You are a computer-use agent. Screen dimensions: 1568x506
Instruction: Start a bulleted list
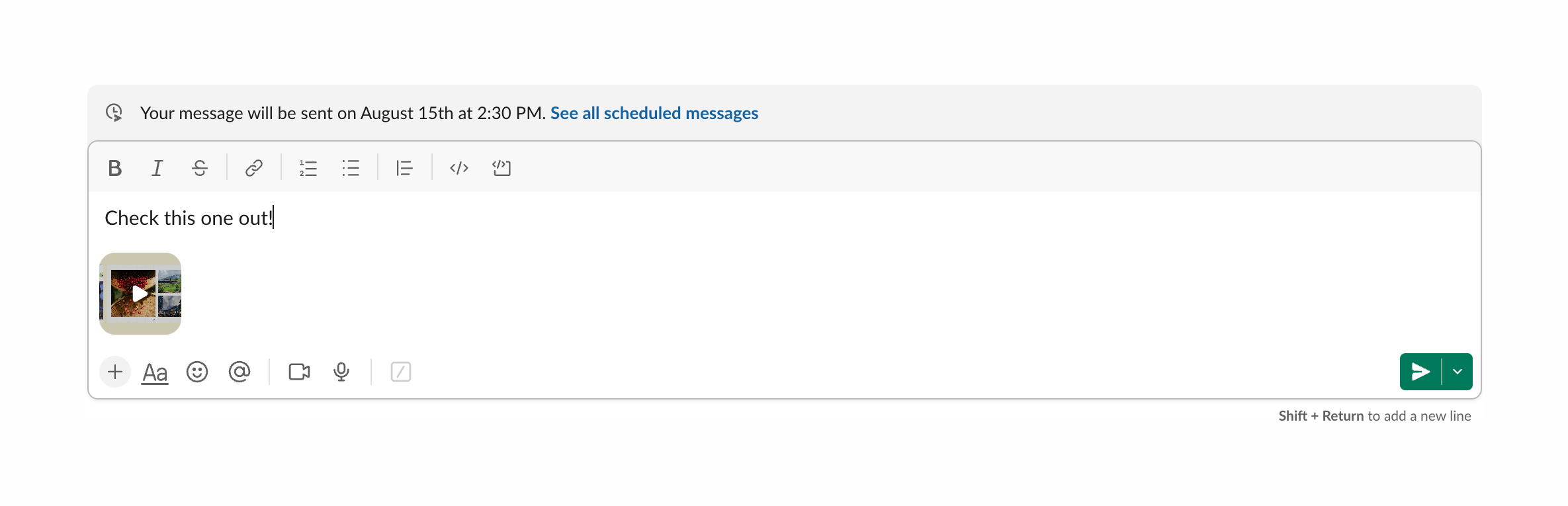(x=351, y=168)
